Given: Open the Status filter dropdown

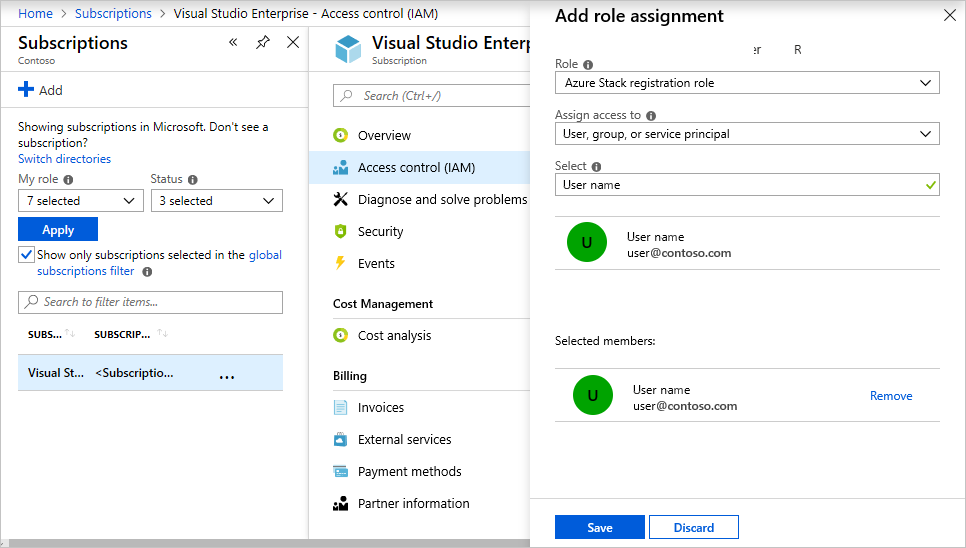Looking at the screenshot, I should [x=216, y=201].
